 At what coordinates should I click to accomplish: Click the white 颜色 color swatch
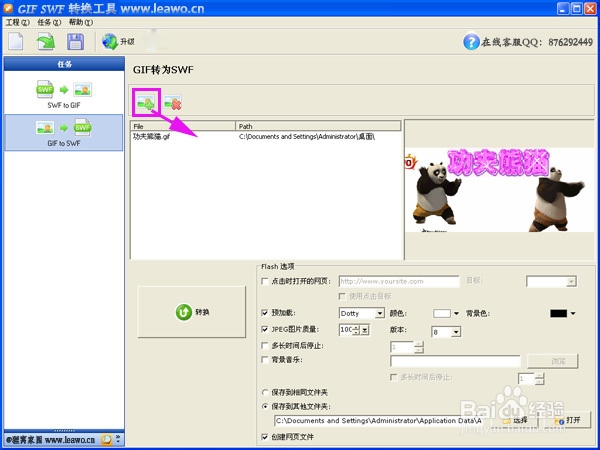tap(442, 313)
